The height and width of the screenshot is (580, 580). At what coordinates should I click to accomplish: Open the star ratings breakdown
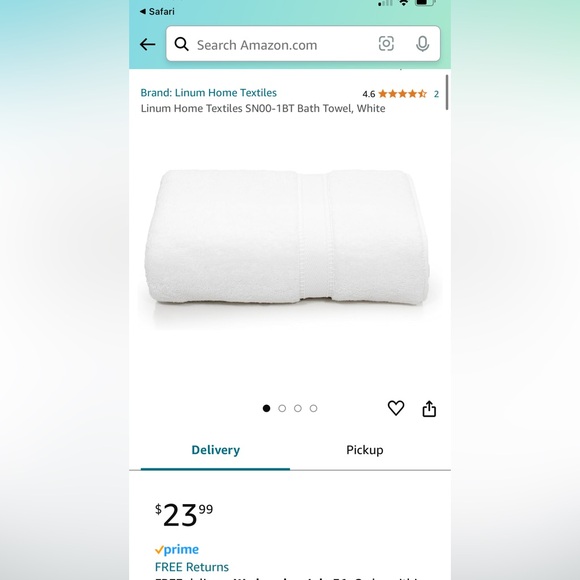click(x=402, y=94)
